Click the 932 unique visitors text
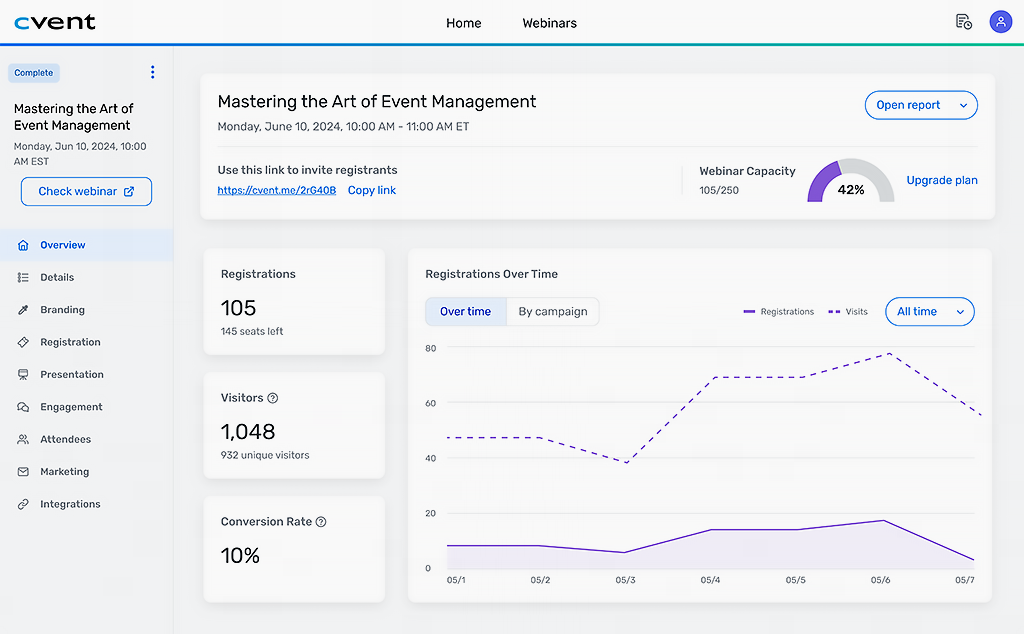This screenshot has width=1024, height=634. click(x=264, y=455)
